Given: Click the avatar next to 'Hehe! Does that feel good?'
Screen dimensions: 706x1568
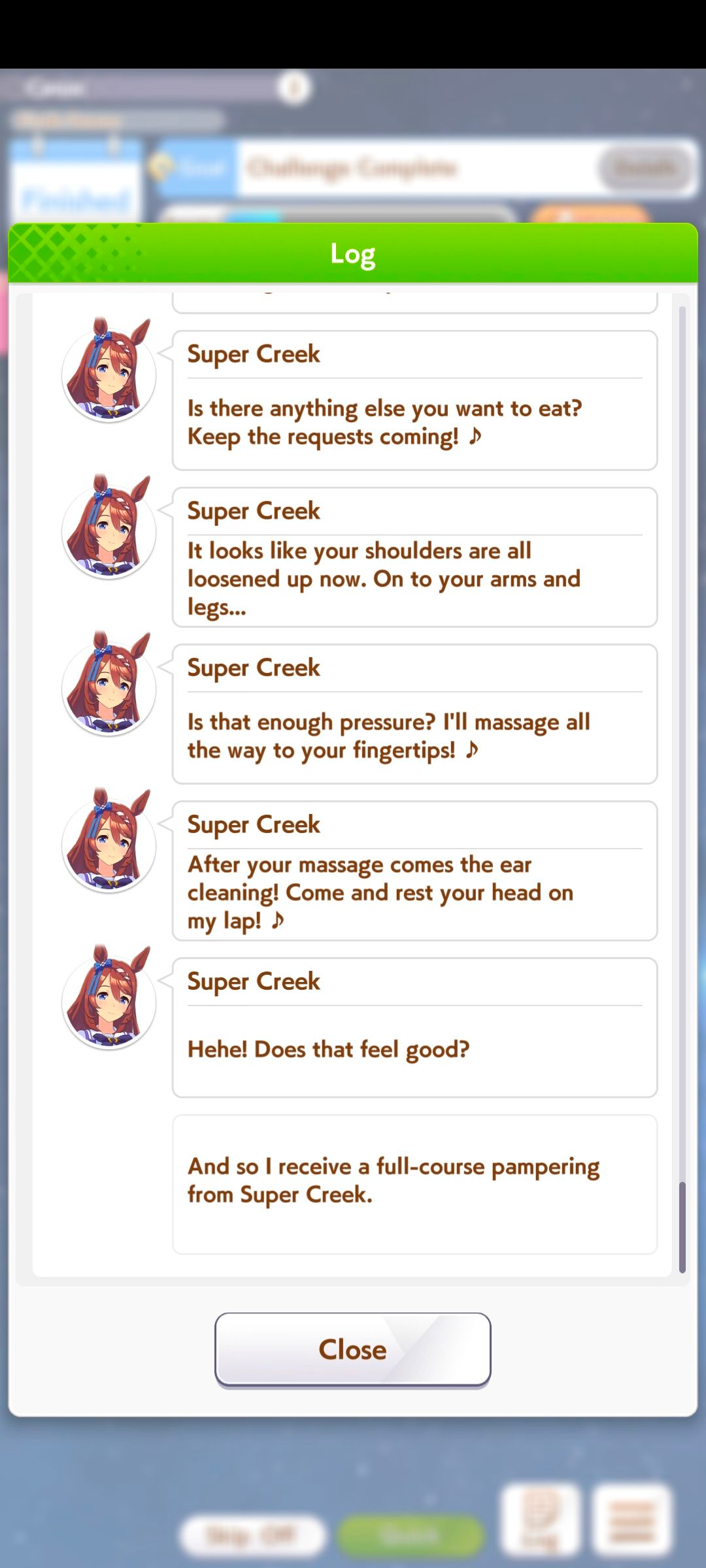Looking at the screenshot, I should point(109,998).
